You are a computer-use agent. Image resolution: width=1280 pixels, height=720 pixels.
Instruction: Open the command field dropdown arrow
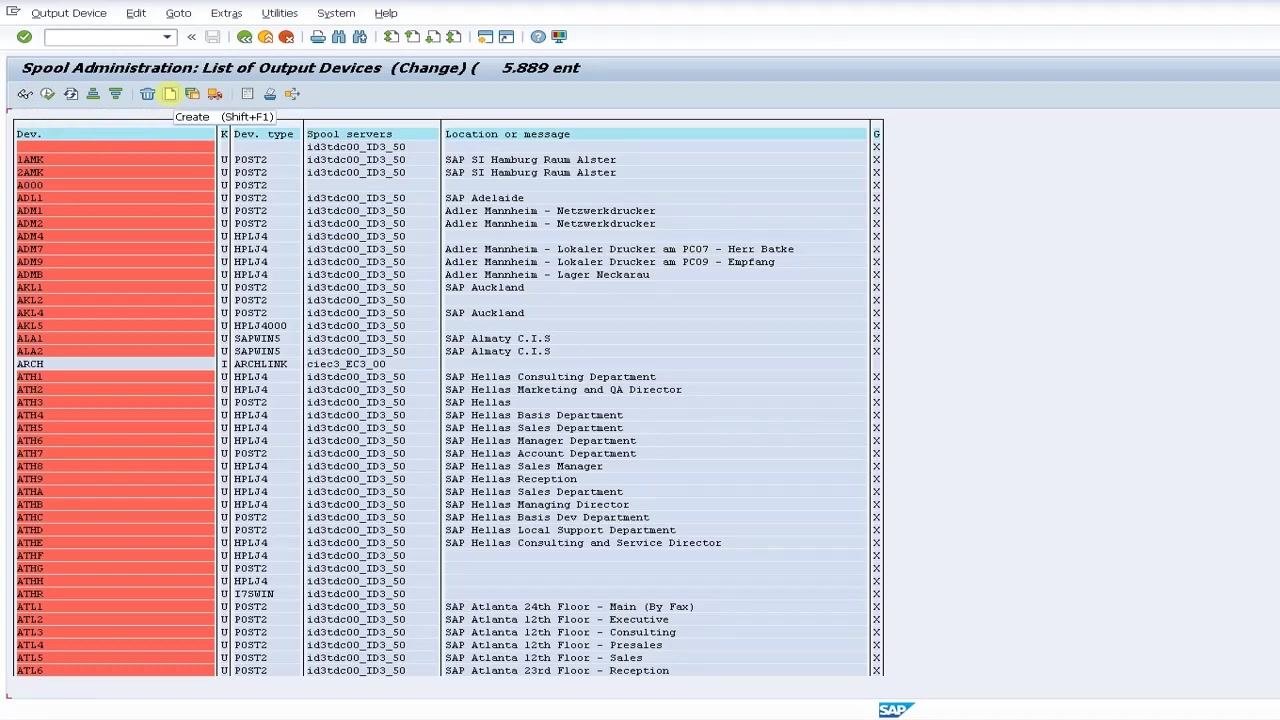click(167, 37)
